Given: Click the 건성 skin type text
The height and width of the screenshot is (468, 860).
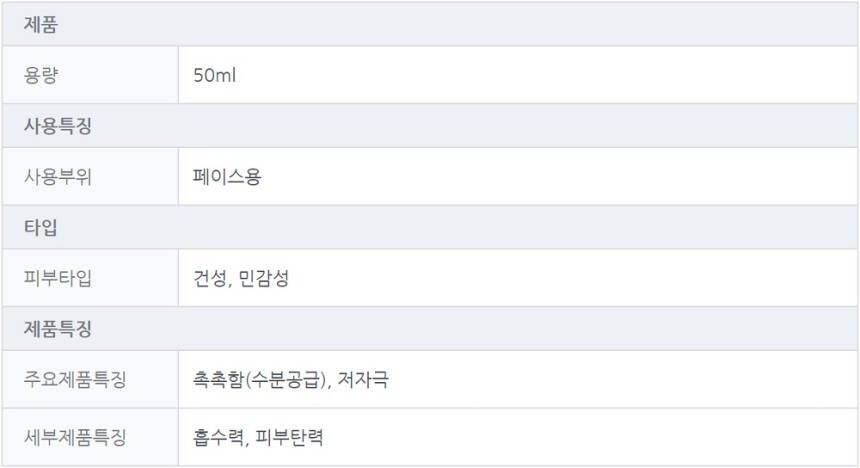Looking at the screenshot, I should [x=210, y=278].
